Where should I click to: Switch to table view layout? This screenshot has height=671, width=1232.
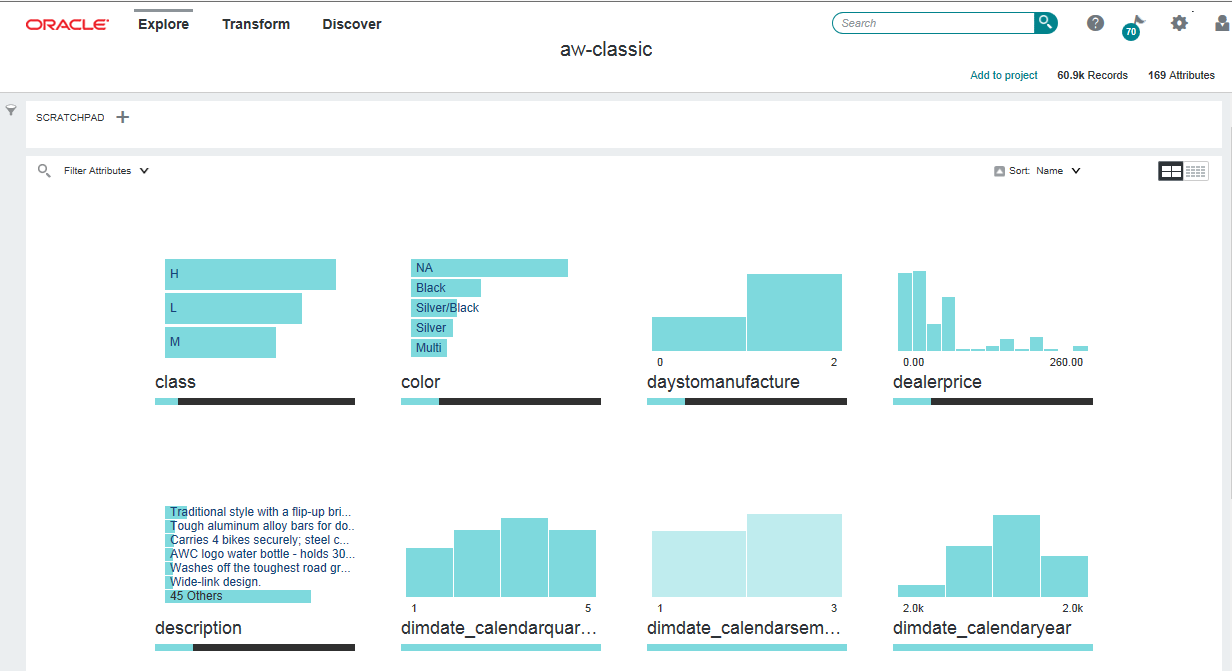coord(1197,170)
